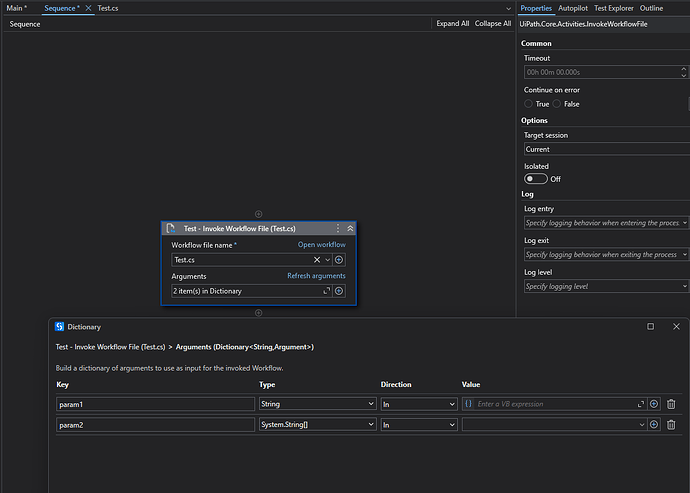This screenshot has height=493, width=690.
Task: Select the Sequence tab
Action: [62, 8]
